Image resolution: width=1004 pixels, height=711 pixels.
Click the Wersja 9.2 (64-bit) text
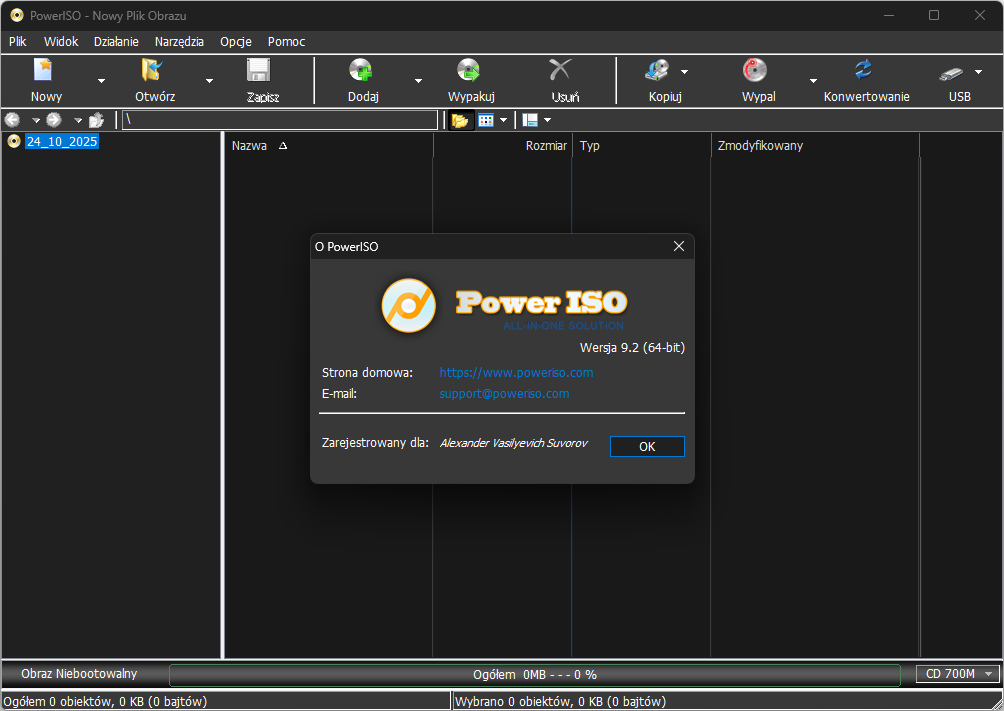click(x=632, y=348)
